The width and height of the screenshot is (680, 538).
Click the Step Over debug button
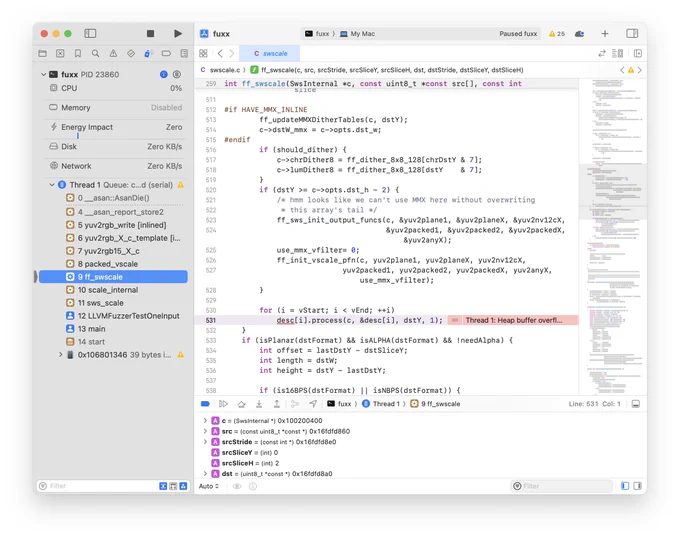coord(241,404)
